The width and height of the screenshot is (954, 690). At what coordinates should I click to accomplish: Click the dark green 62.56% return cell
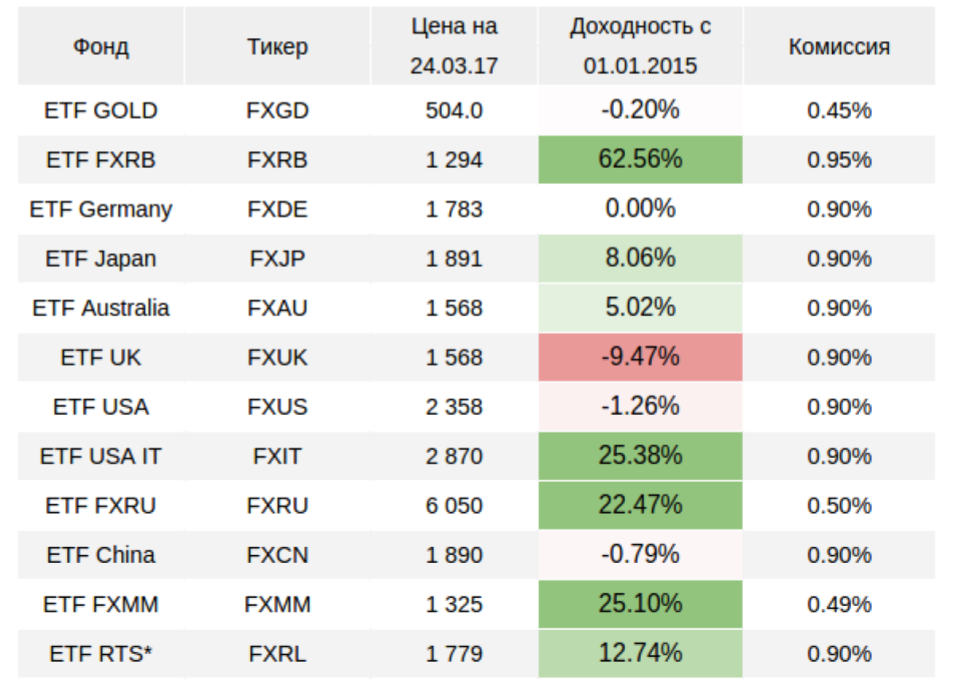click(x=640, y=160)
